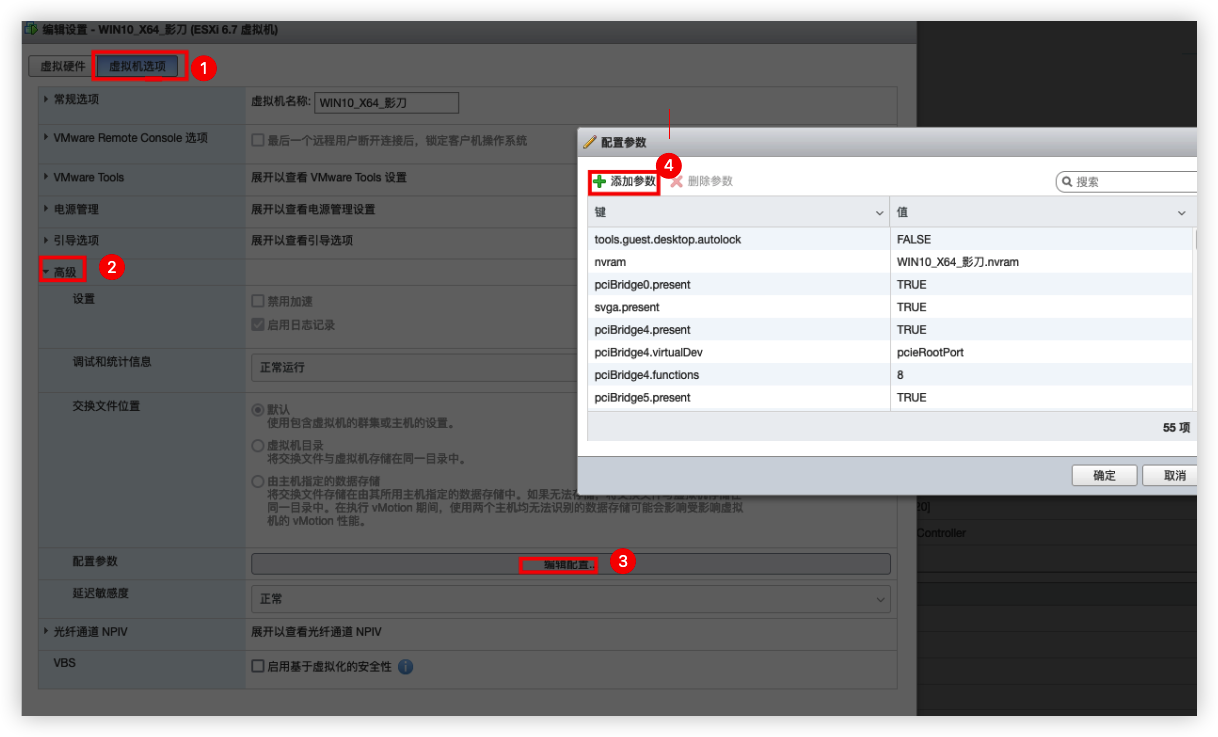The width and height of the screenshot is (1218, 737).
Task: Open the 键 column header dropdown
Action: (879, 213)
